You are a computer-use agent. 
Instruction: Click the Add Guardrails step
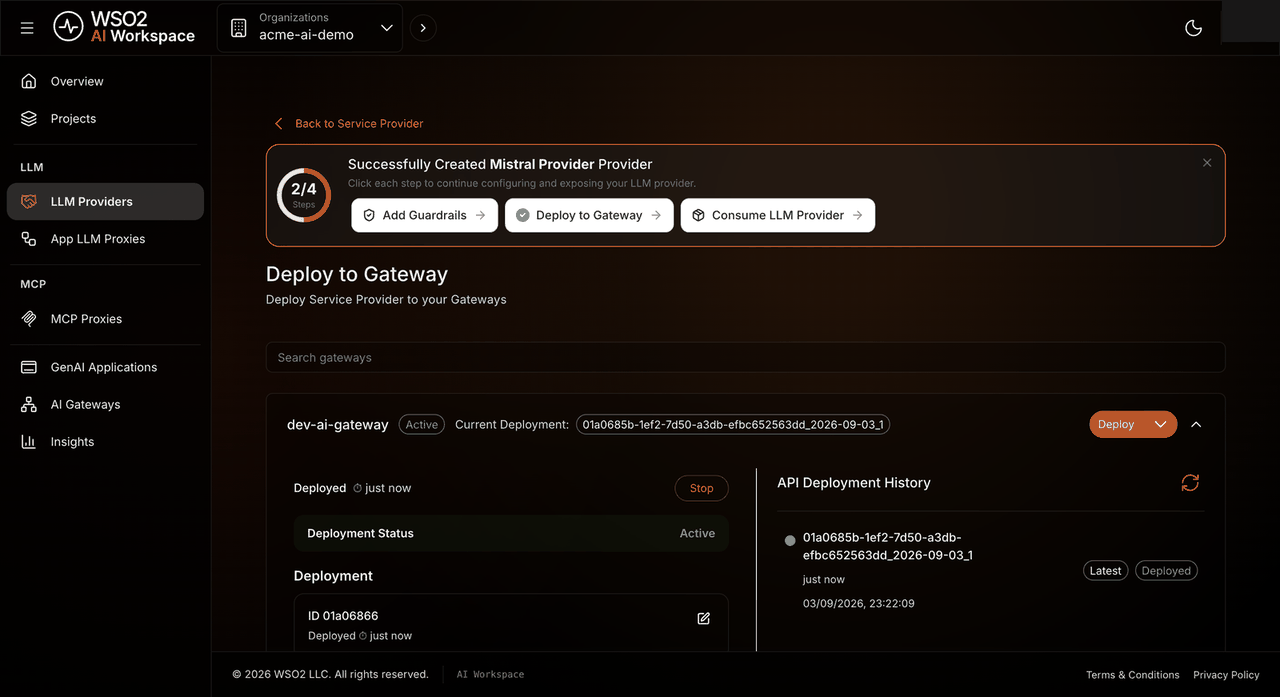[424, 215]
